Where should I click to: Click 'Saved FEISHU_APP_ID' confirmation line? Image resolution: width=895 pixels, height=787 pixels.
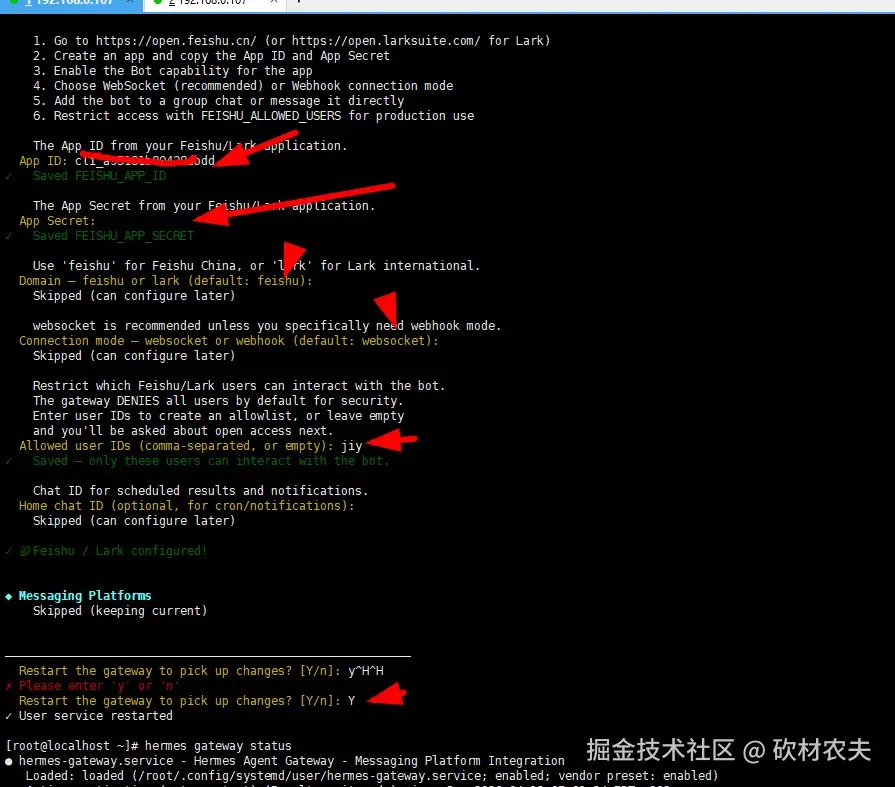click(99, 176)
